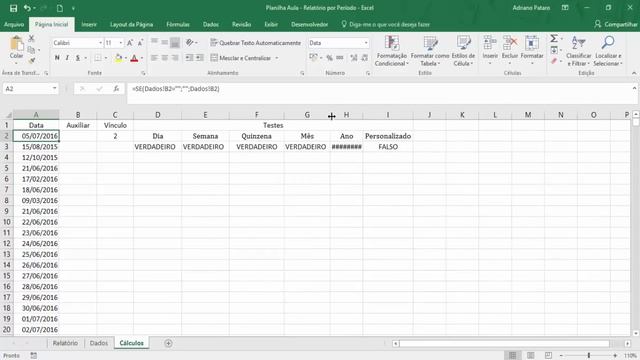This screenshot has width=640, height=360.
Task: Collapse the ribbon with the chevron
Action: [x=634, y=73]
